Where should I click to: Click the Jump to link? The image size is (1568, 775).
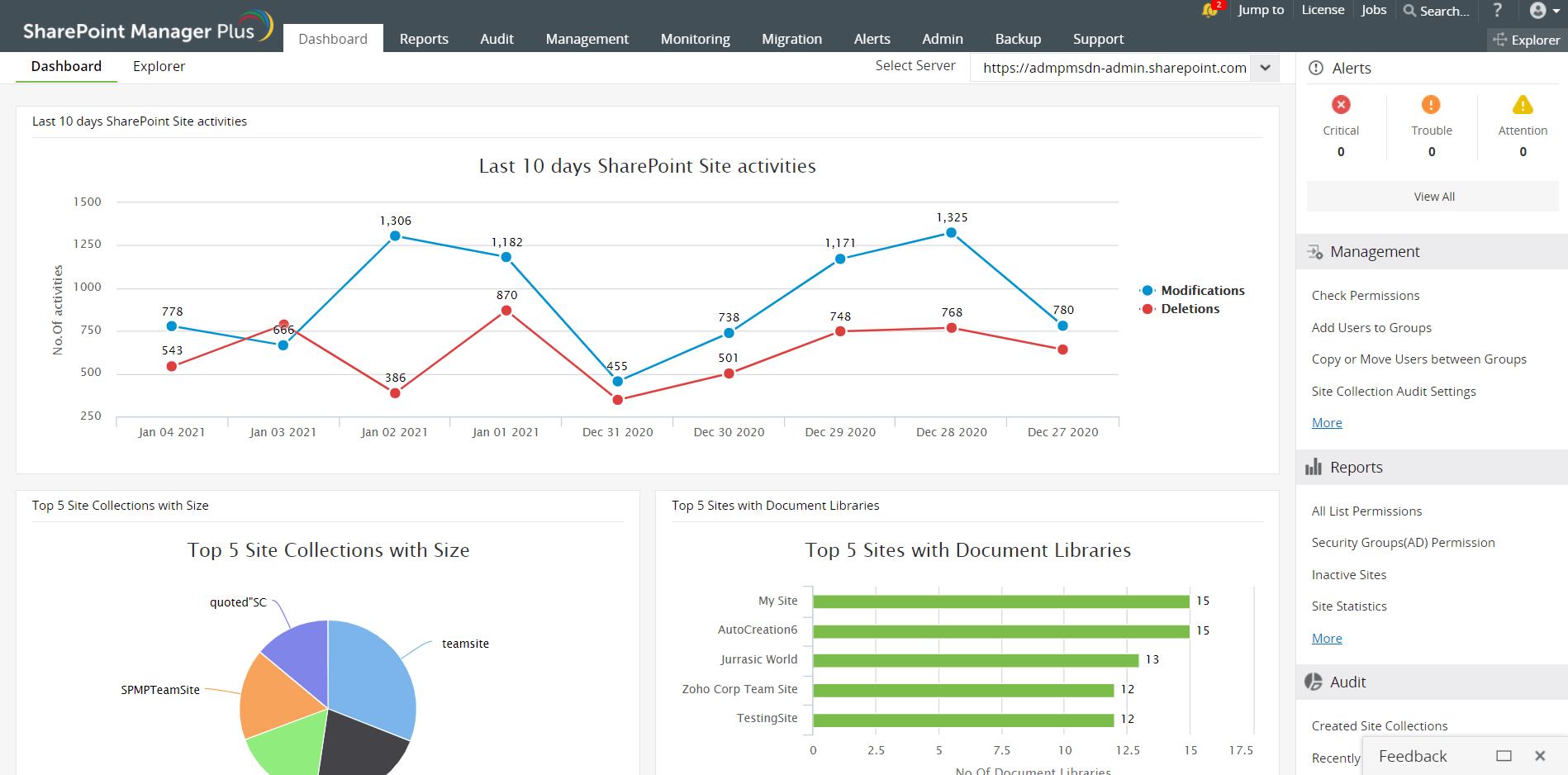[1261, 10]
